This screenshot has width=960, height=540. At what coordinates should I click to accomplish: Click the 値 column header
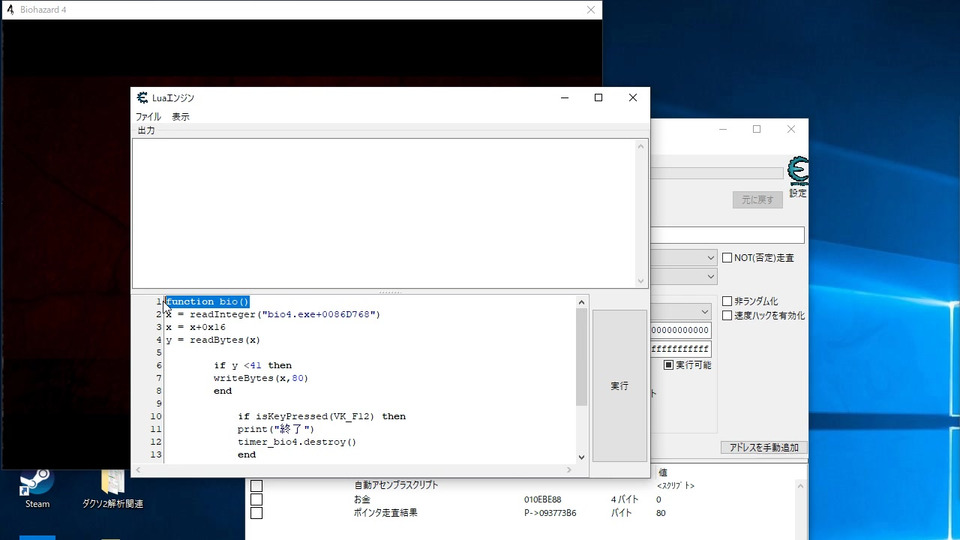[663, 473]
